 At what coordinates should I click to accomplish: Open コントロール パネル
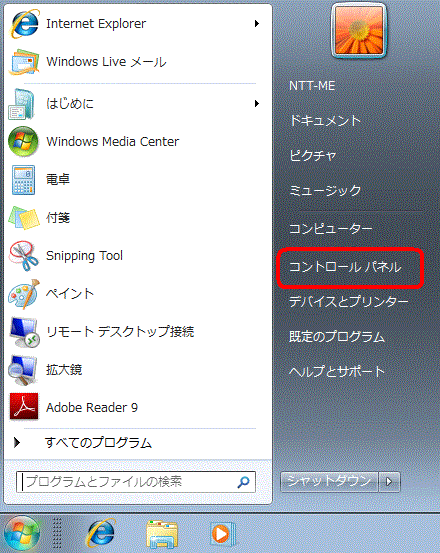(345, 267)
